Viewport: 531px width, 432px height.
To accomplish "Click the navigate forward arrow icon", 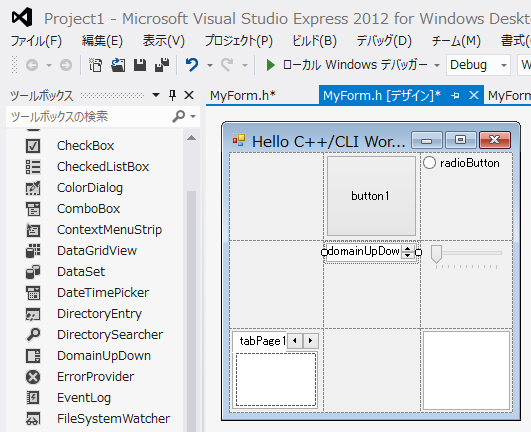I will (x=66, y=65).
